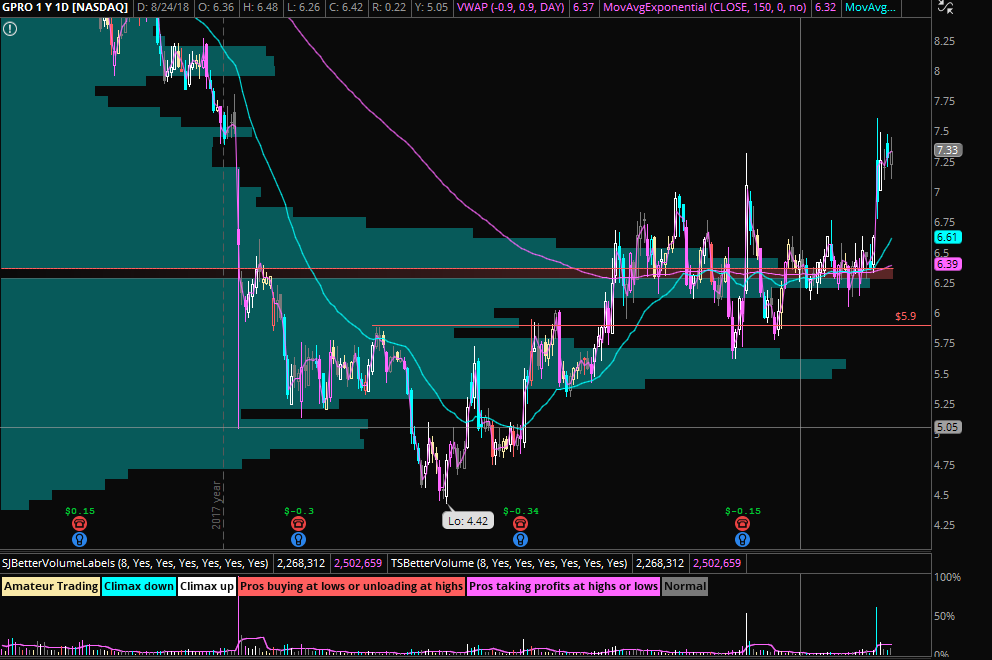Screen dimensions: 992x660
Task: Click the blue lightbulb icon below the $-0.15 earnings
Action: (x=742, y=539)
